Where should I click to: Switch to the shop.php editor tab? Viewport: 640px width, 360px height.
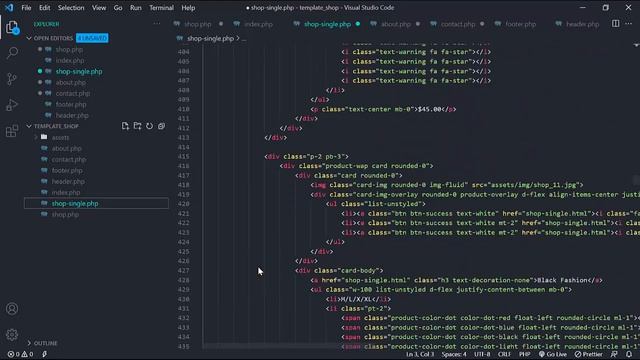click(x=198, y=24)
